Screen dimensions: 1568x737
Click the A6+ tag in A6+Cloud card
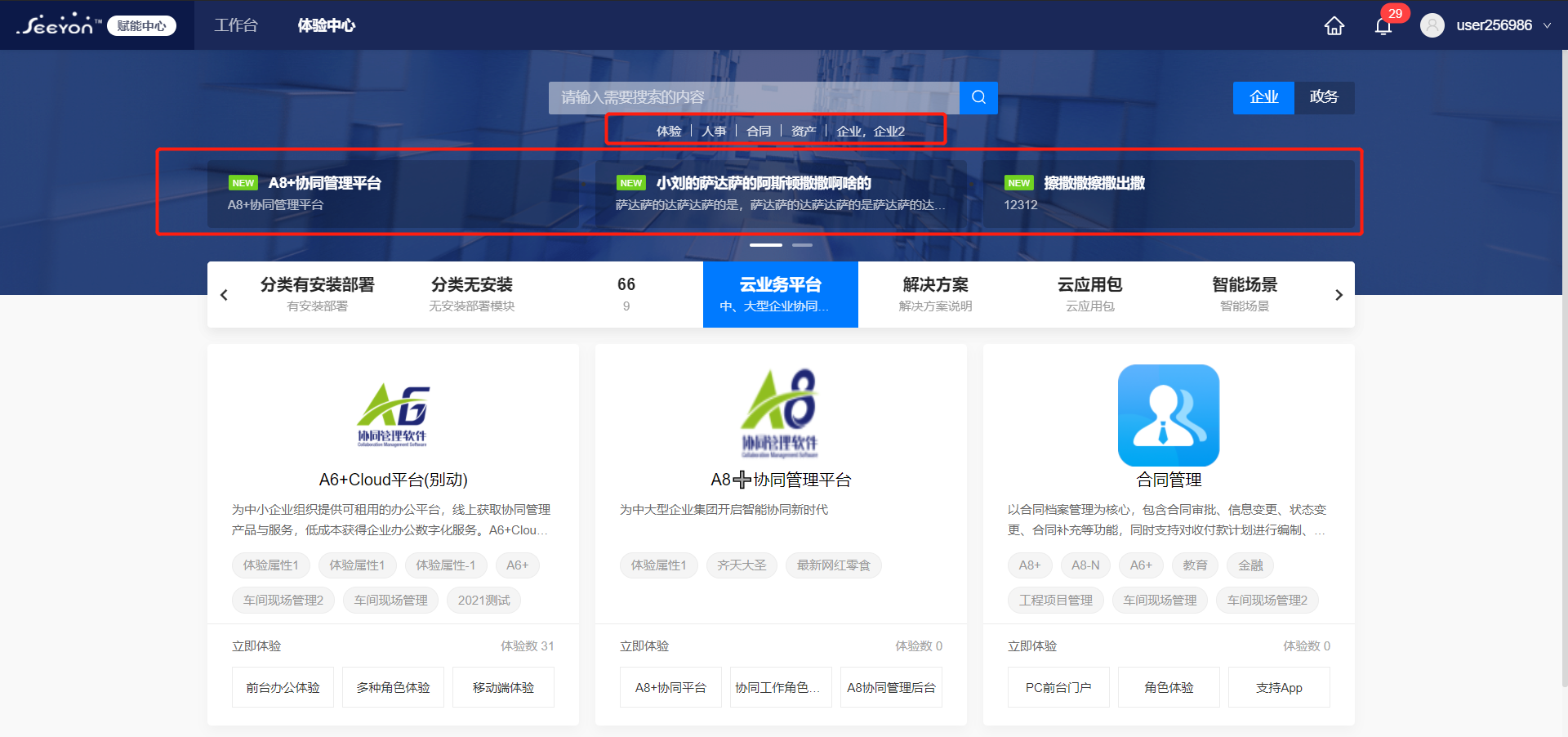pyautogui.click(x=517, y=565)
